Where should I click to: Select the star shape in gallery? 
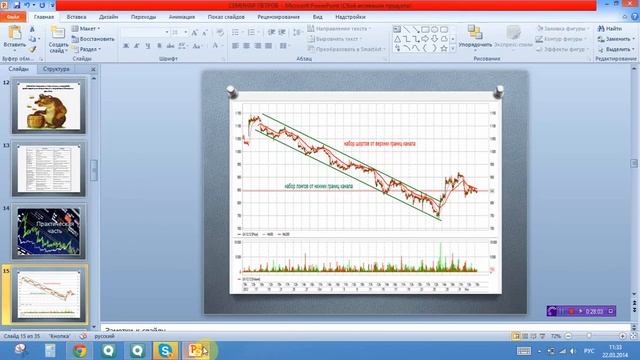point(444,49)
